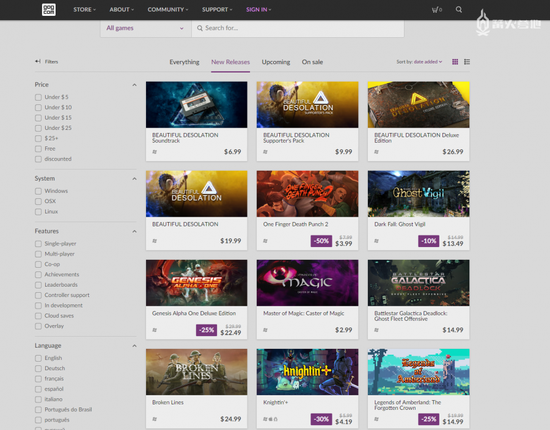Click -30% badge on Knightin'+
Image resolution: width=550 pixels, height=430 pixels.
pos(321,419)
